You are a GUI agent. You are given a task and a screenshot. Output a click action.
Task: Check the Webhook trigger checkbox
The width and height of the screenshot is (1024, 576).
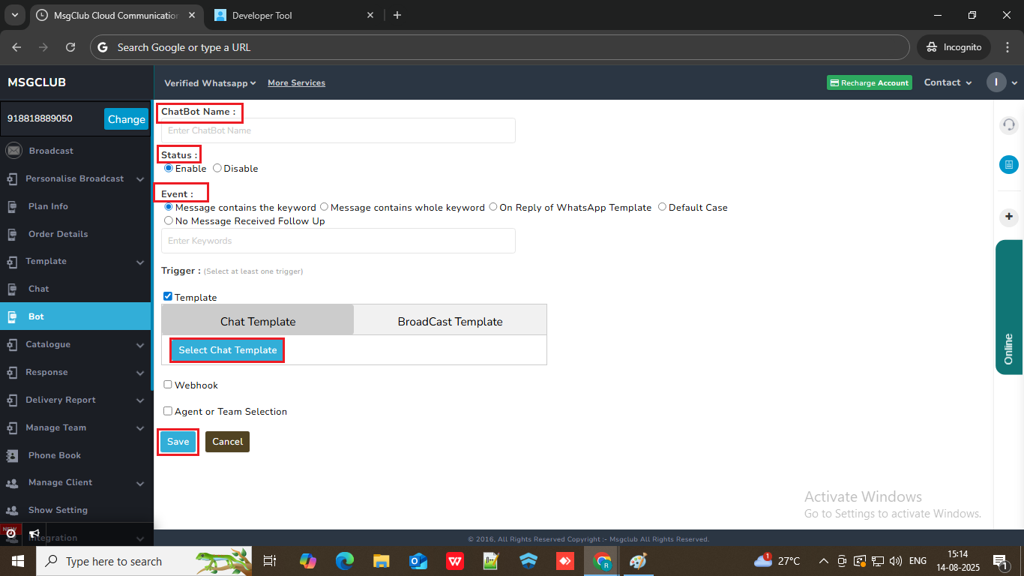pyautogui.click(x=168, y=385)
